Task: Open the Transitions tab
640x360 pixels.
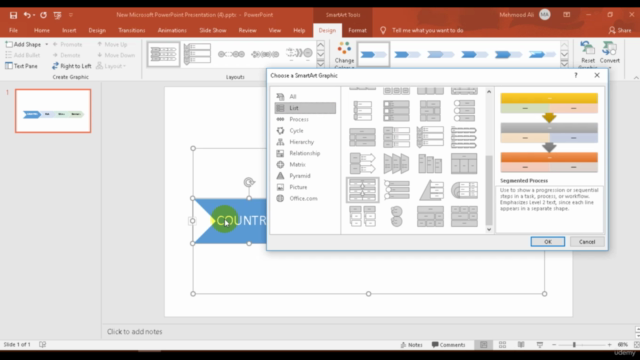Action: coord(131,30)
